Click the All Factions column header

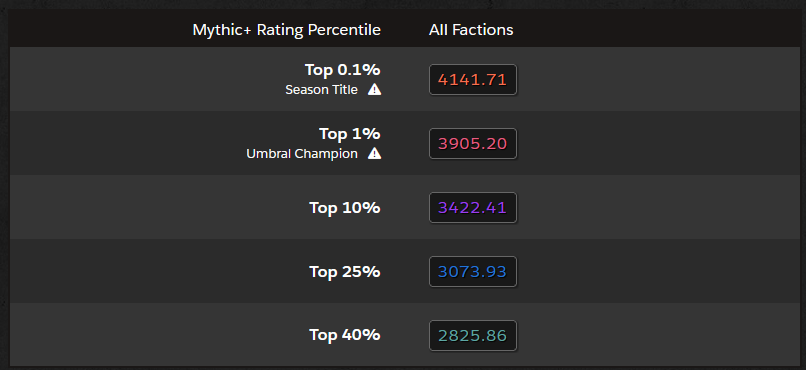(471, 30)
